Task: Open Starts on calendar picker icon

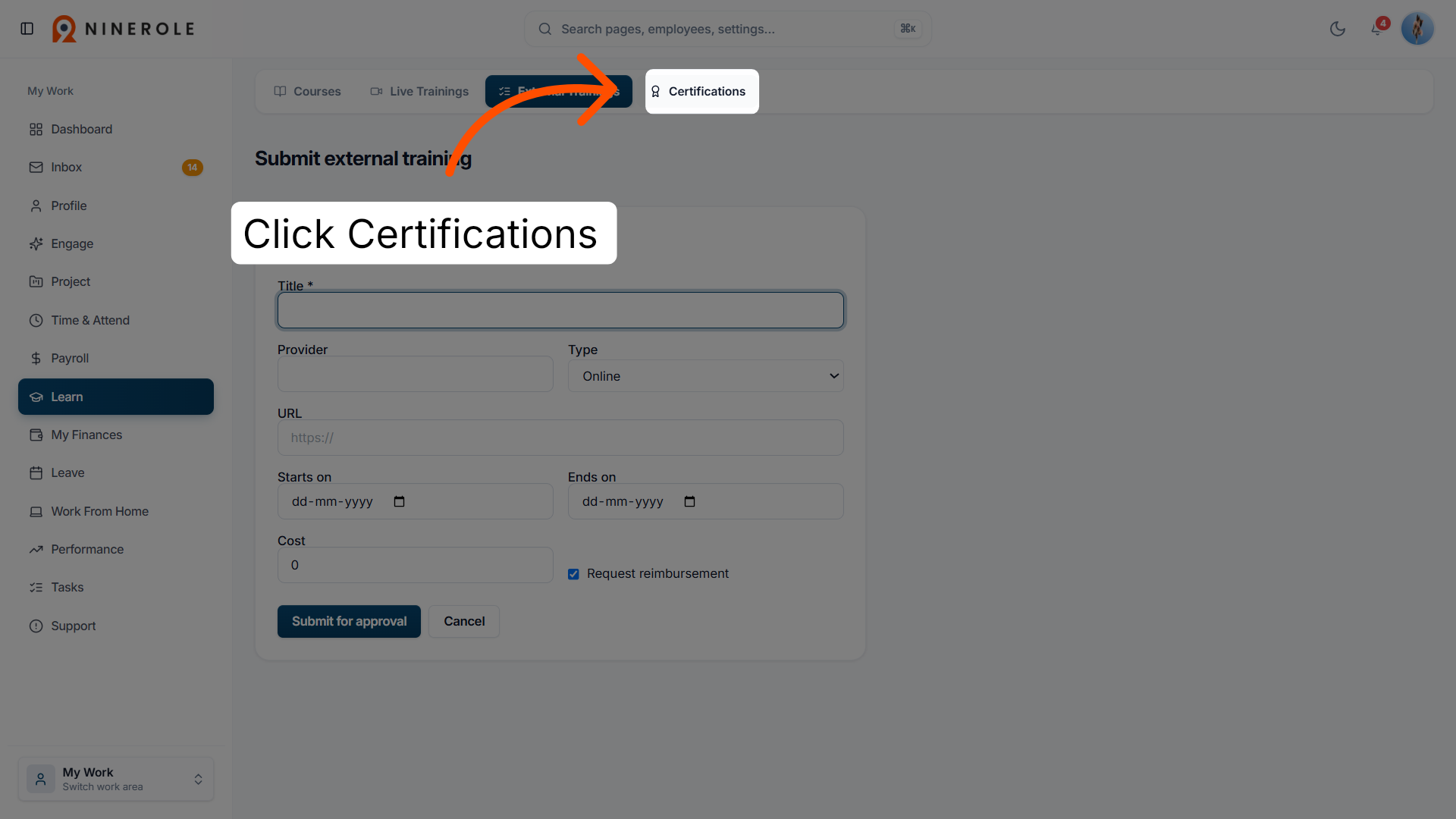Action: click(x=400, y=502)
